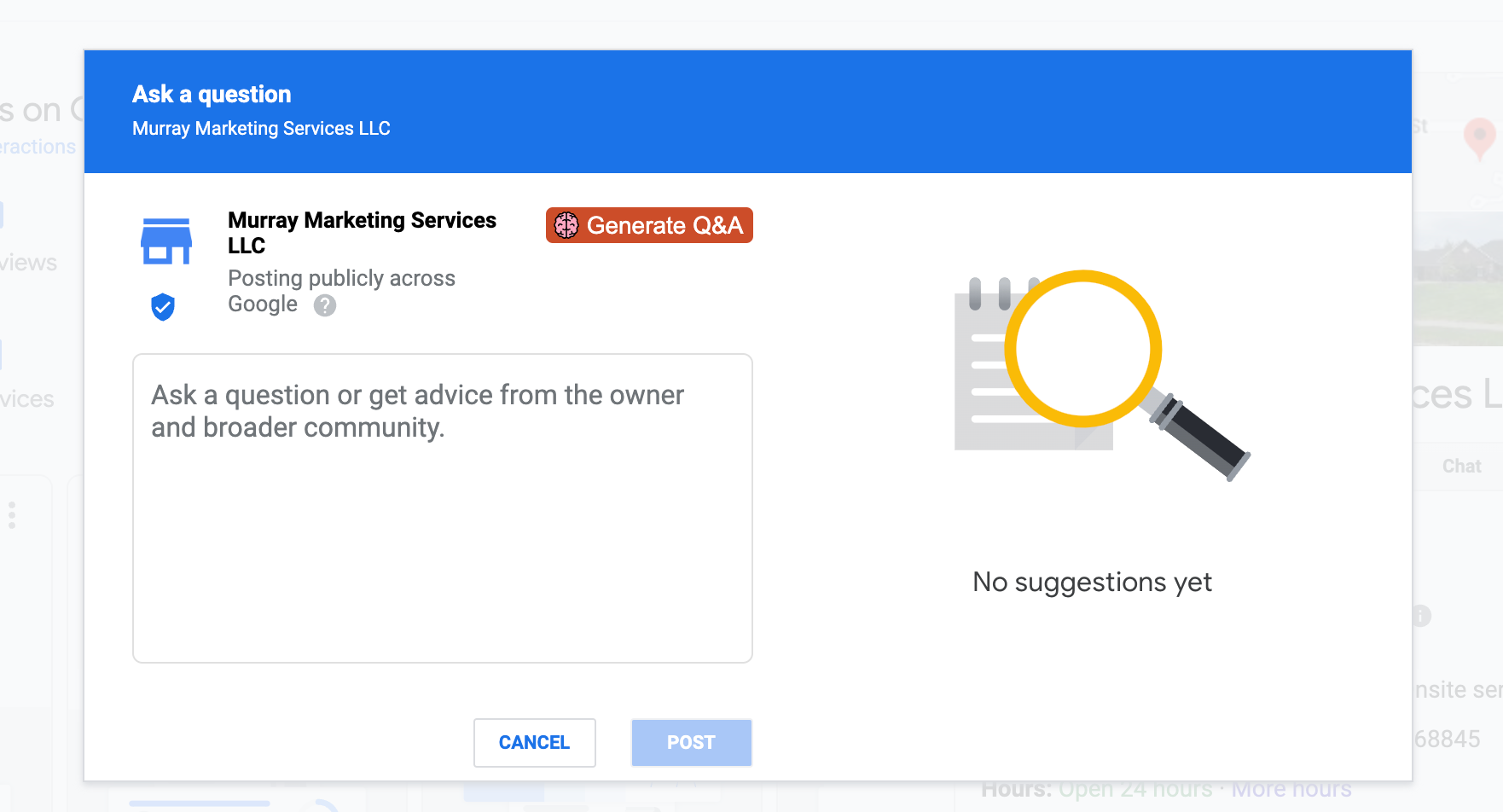This screenshot has height=812, width=1503.
Task: Click the red map pin icon behind dialog
Action: click(1479, 139)
